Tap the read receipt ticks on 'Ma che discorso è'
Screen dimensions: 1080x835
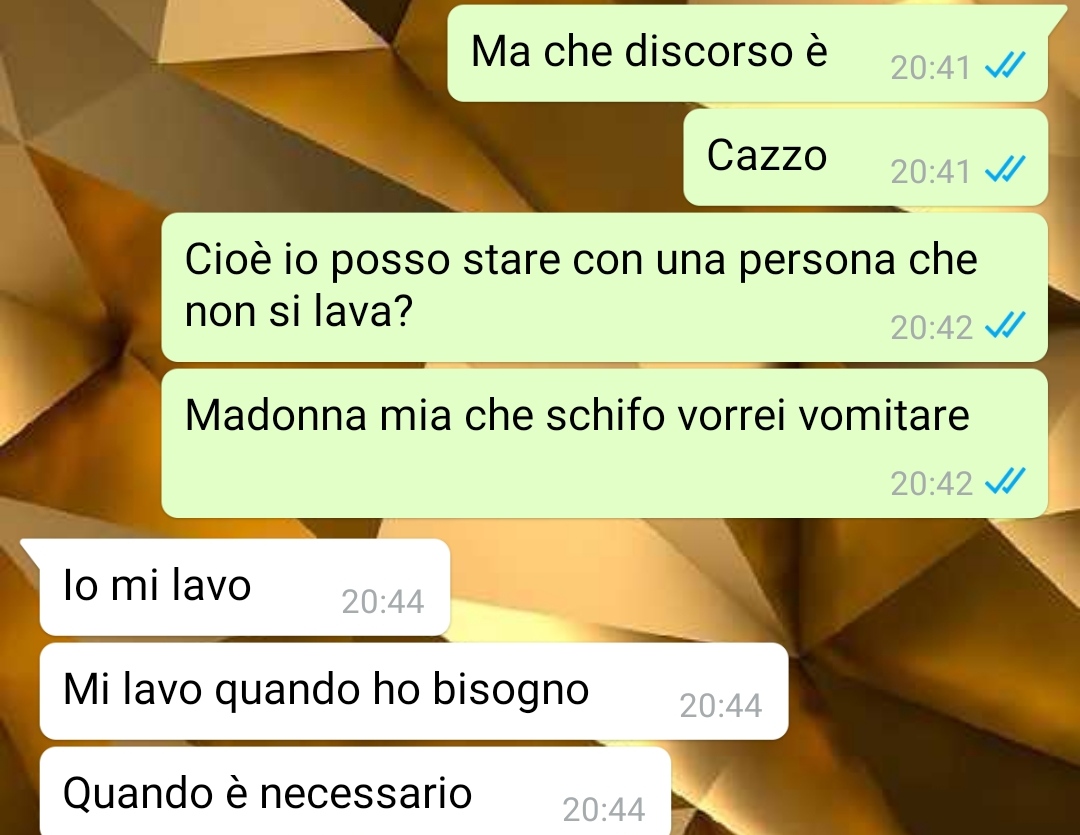pyautogui.click(x=1005, y=66)
